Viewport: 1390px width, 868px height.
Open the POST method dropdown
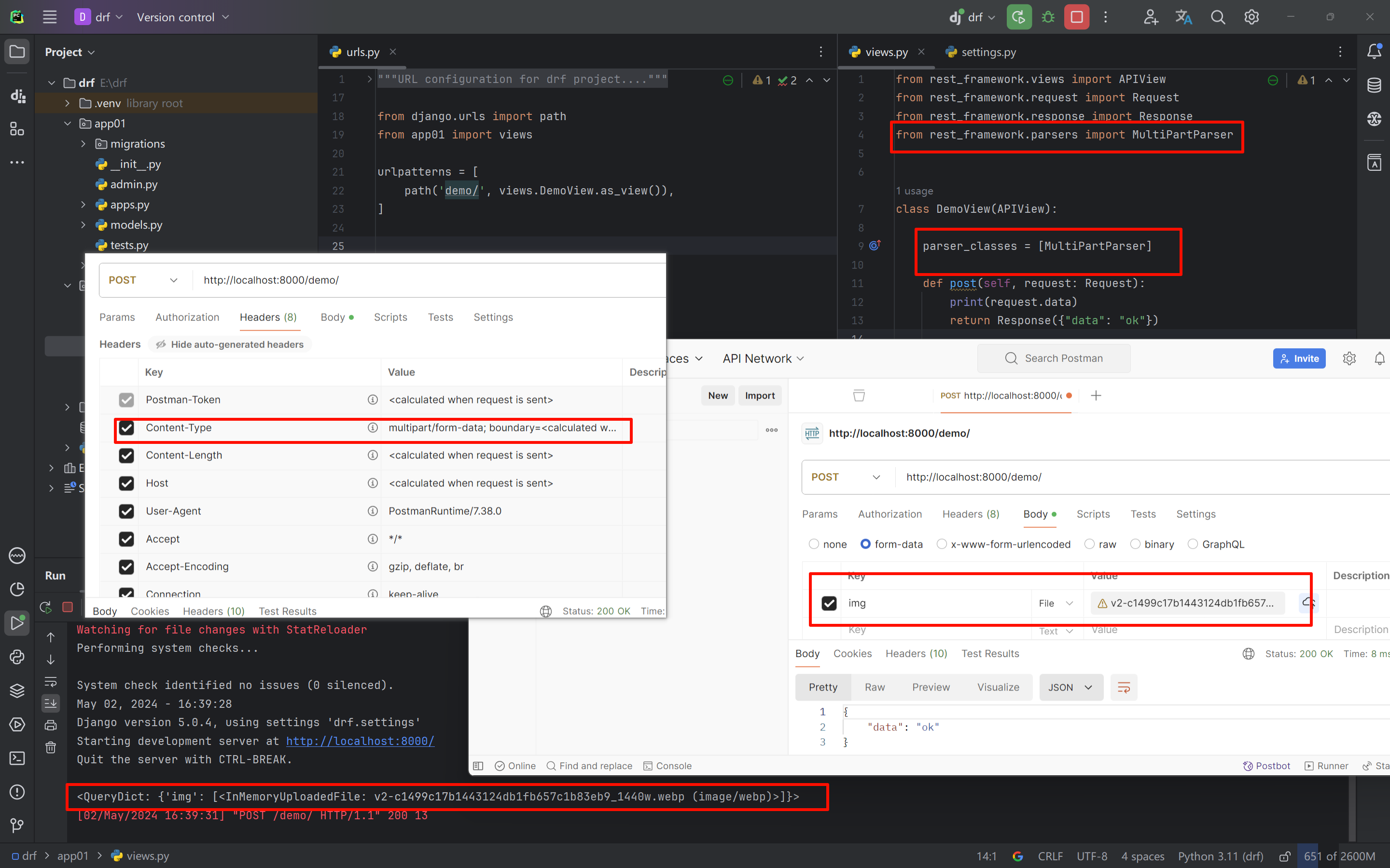coord(845,477)
